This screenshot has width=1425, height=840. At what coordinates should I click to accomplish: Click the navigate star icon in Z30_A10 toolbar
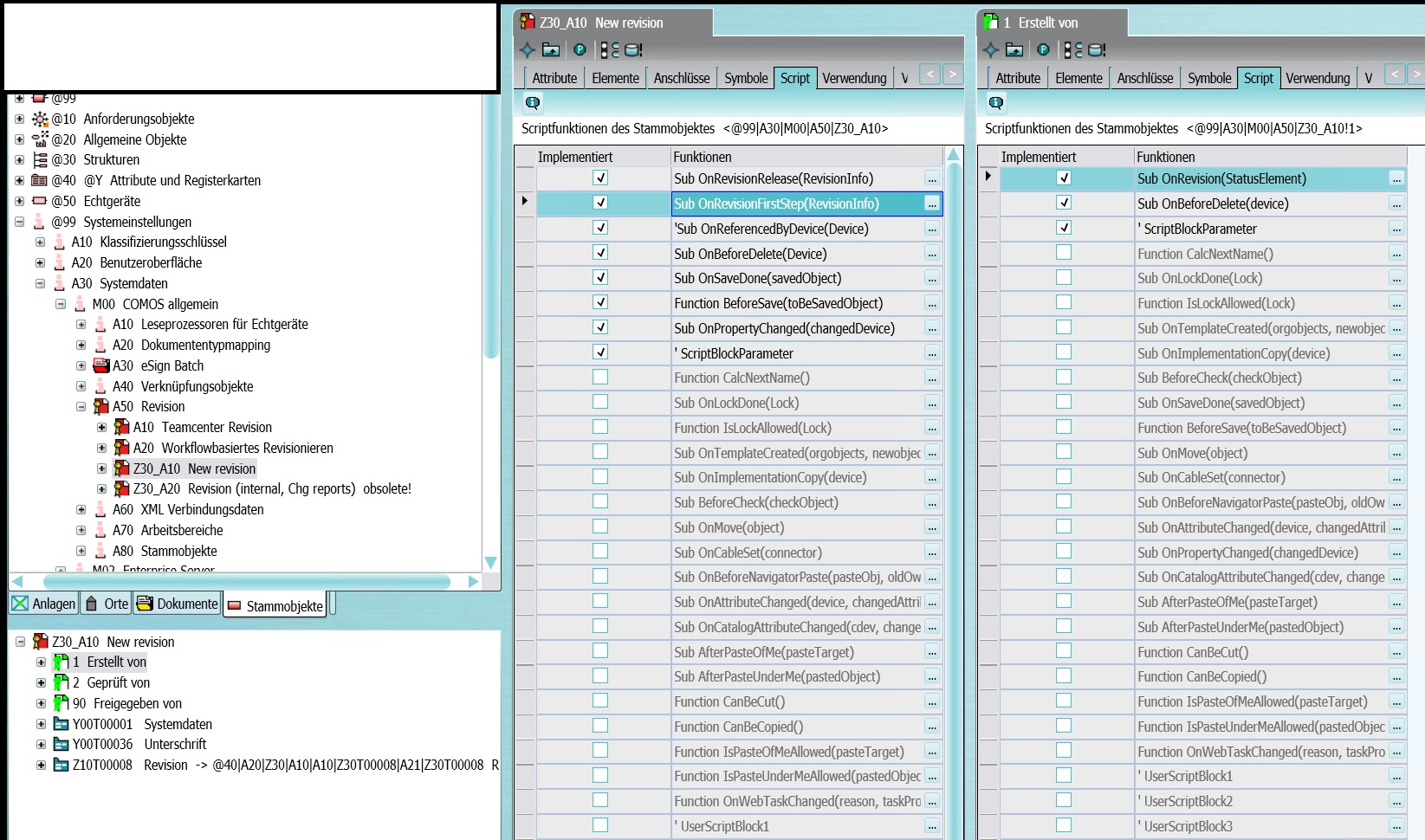[x=528, y=50]
